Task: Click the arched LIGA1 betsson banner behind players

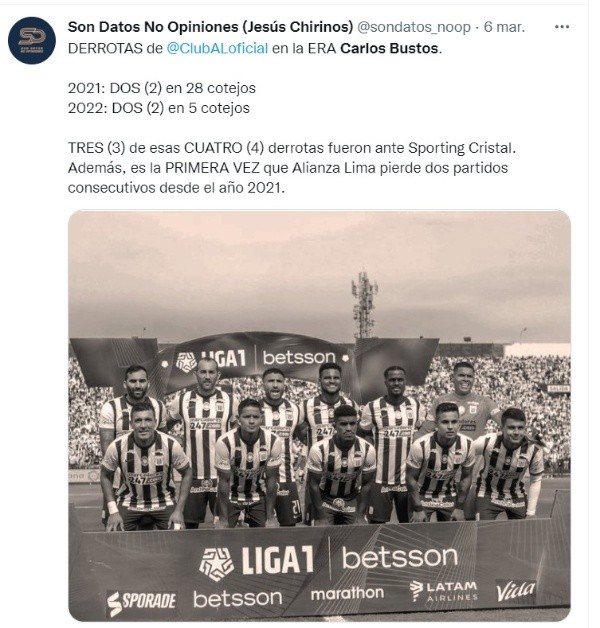Action: click(256, 358)
